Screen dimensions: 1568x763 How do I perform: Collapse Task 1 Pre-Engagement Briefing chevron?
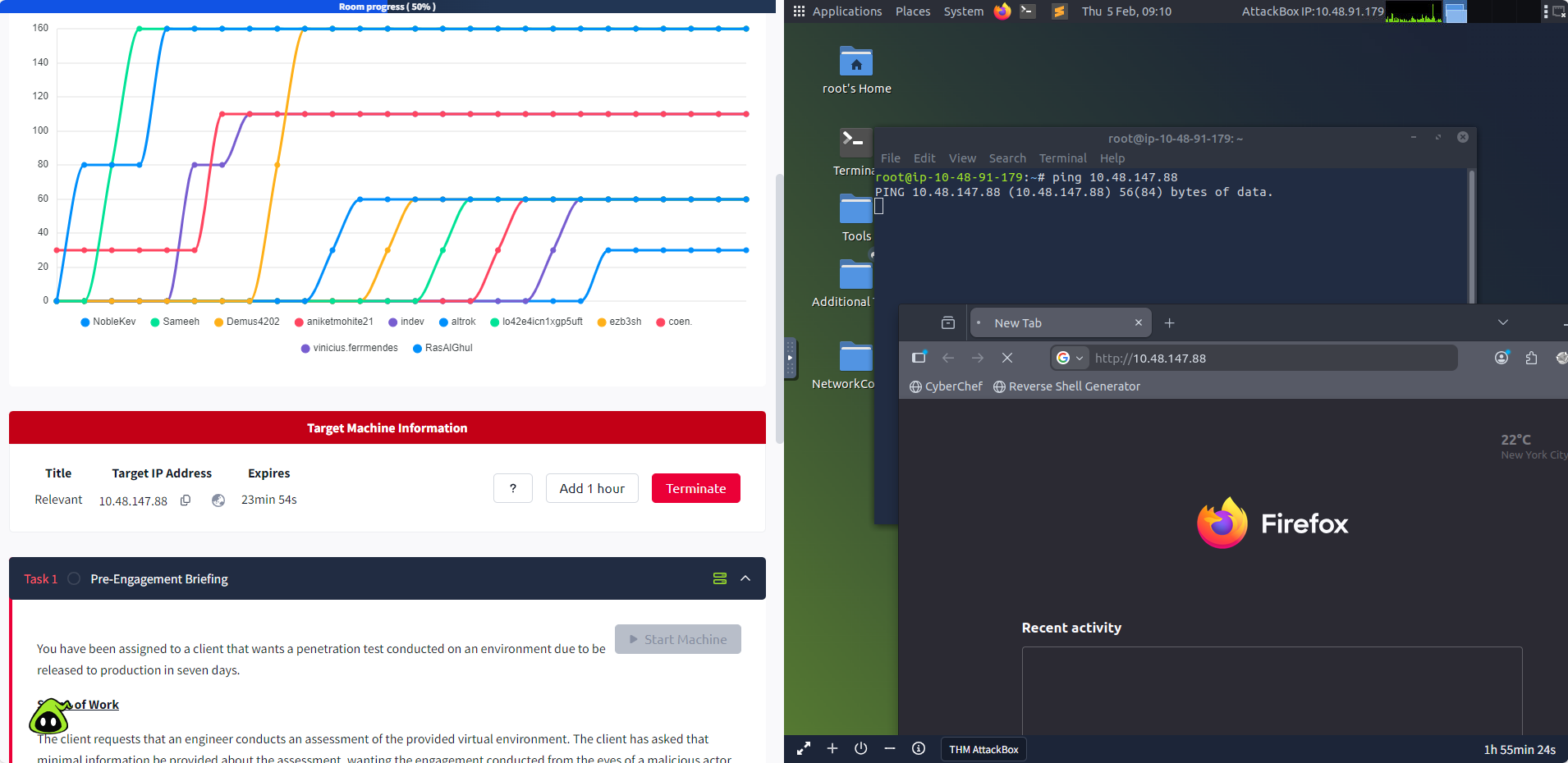pyautogui.click(x=745, y=578)
